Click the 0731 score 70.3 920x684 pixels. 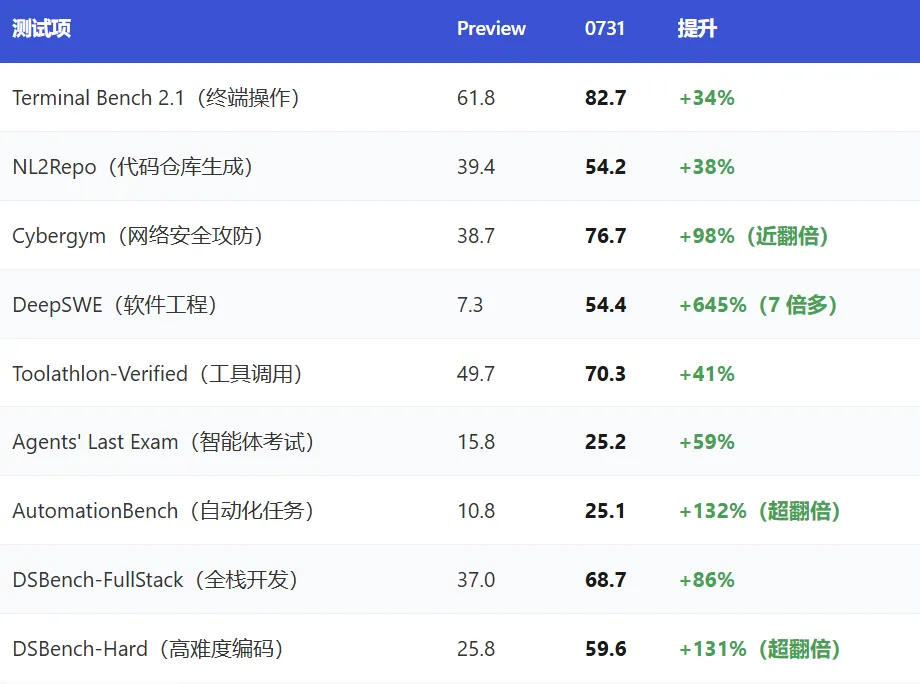click(606, 374)
